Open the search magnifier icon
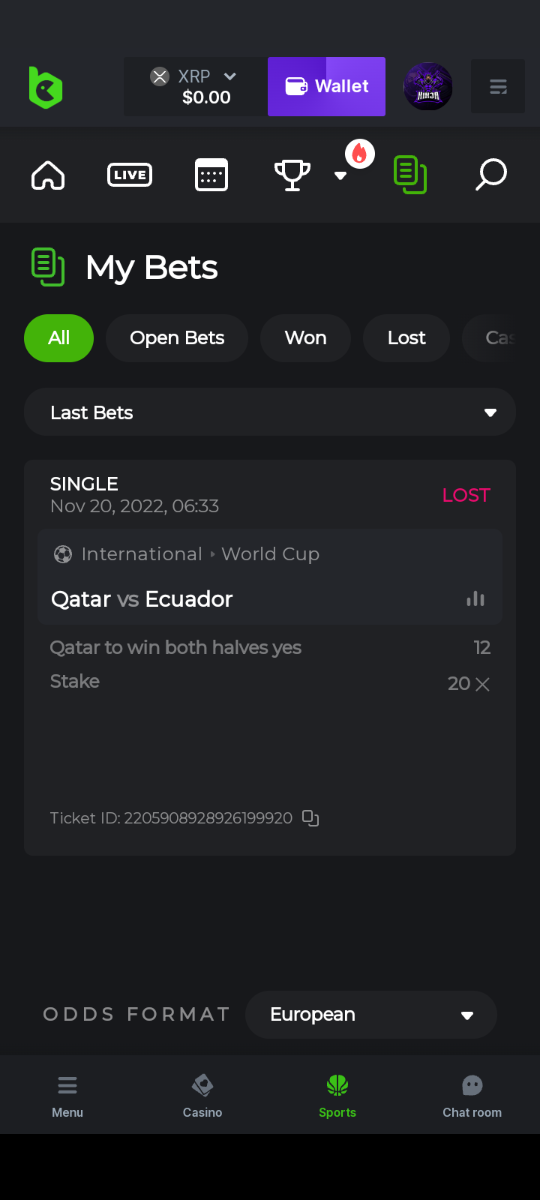This screenshot has height=1200, width=540. [491, 175]
